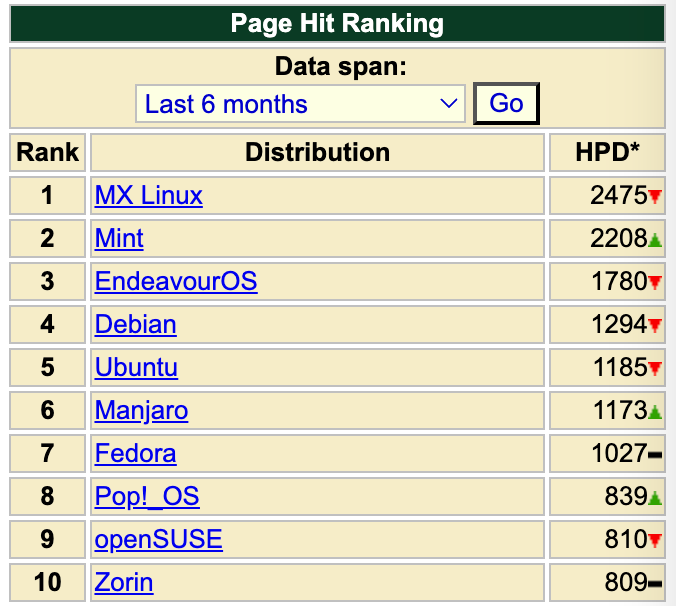This screenshot has width=676, height=606.
Task: Open the Fedora distribution link
Action: pos(135,453)
